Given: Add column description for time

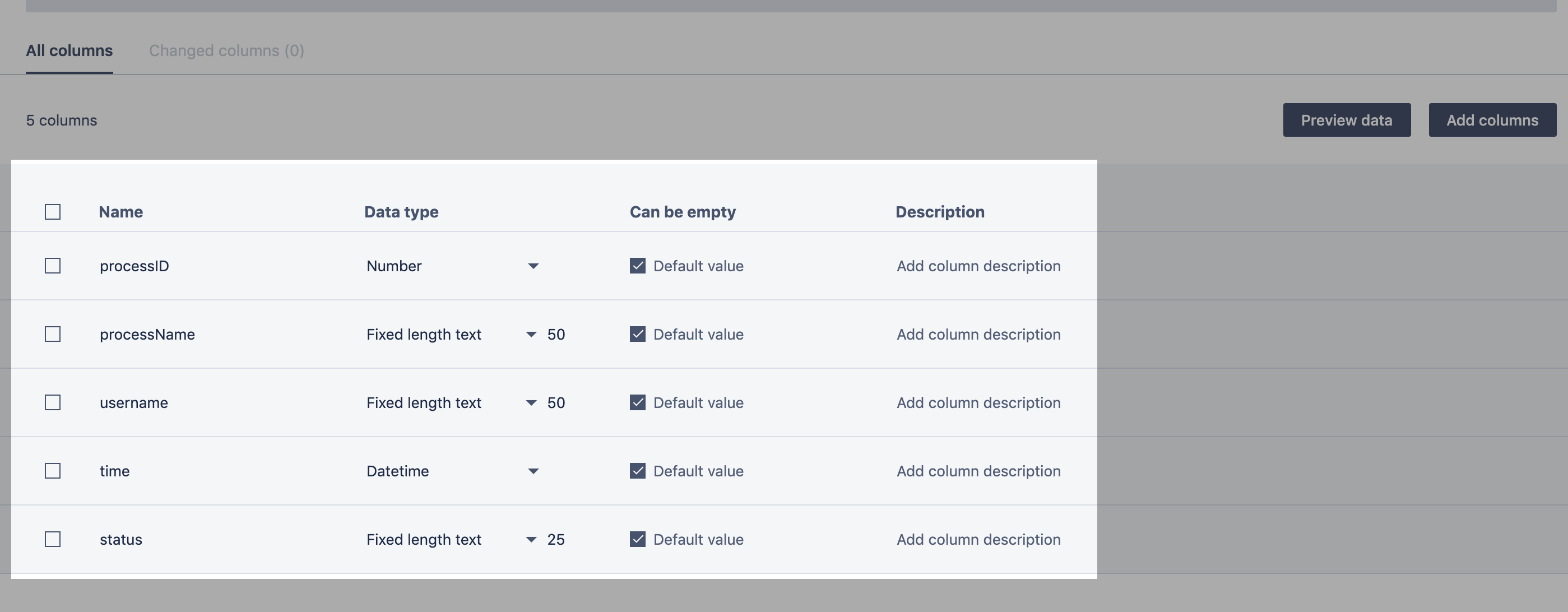Looking at the screenshot, I should tap(978, 471).
